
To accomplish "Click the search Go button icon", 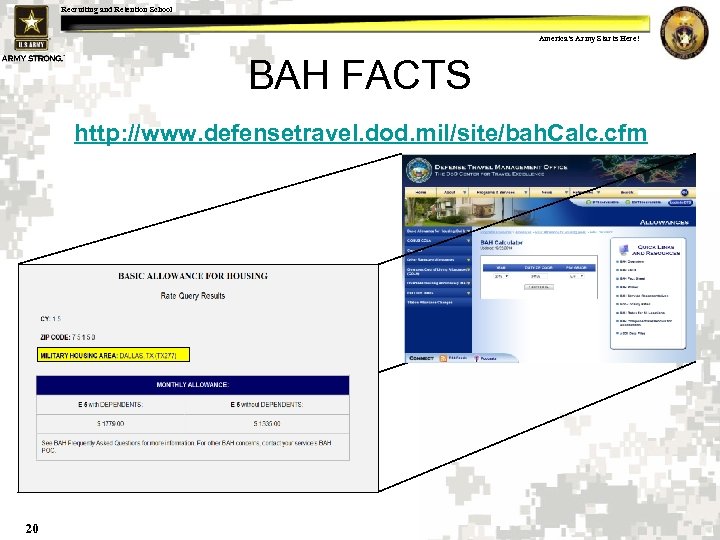I will (685, 192).
